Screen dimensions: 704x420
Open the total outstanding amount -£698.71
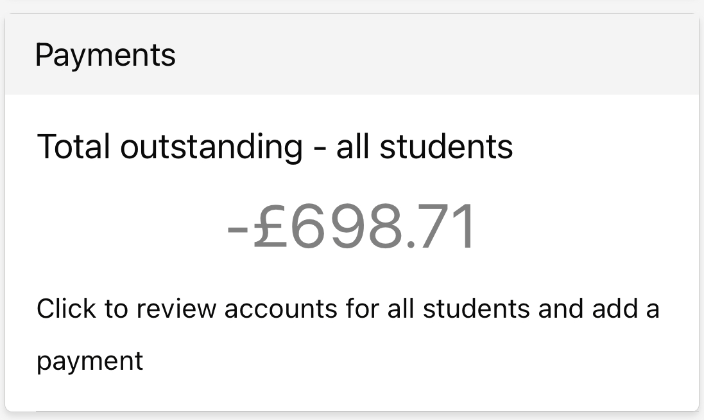(351, 227)
